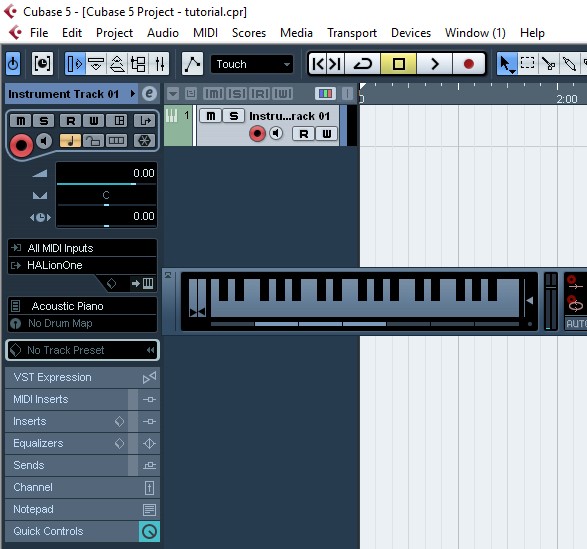Click the automation panel curve icon
The height and width of the screenshot is (549, 587).
[x=192, y=64]
